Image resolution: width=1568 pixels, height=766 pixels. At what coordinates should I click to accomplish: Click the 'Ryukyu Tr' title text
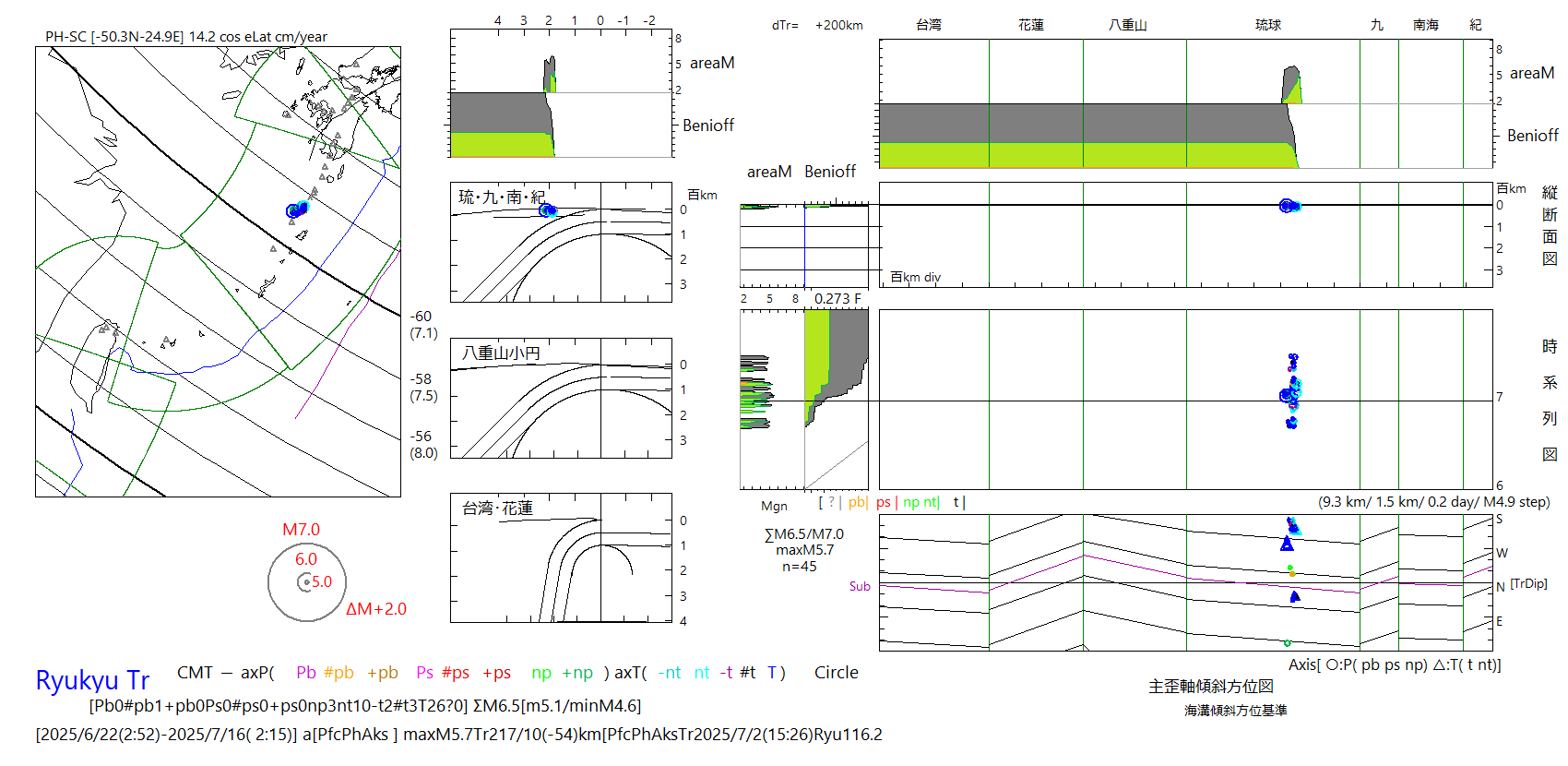tap(92, 680)
